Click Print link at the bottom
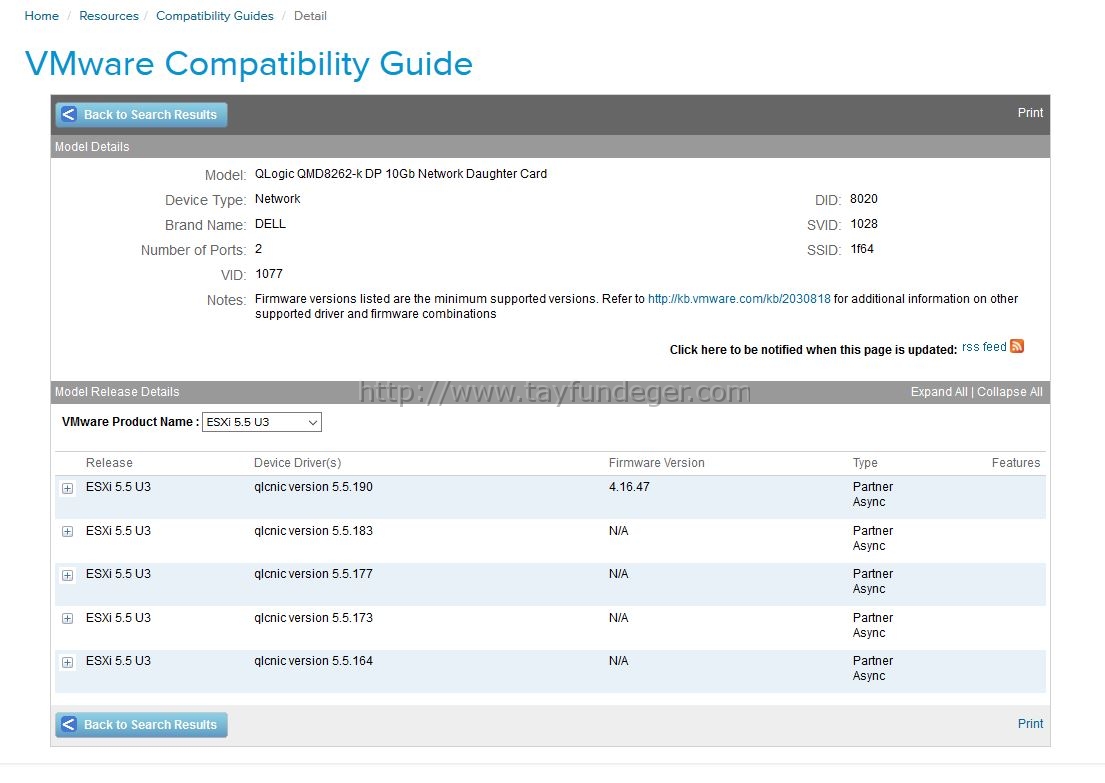This screenshot has width=1105, height=783. [x=1030, y=724]
